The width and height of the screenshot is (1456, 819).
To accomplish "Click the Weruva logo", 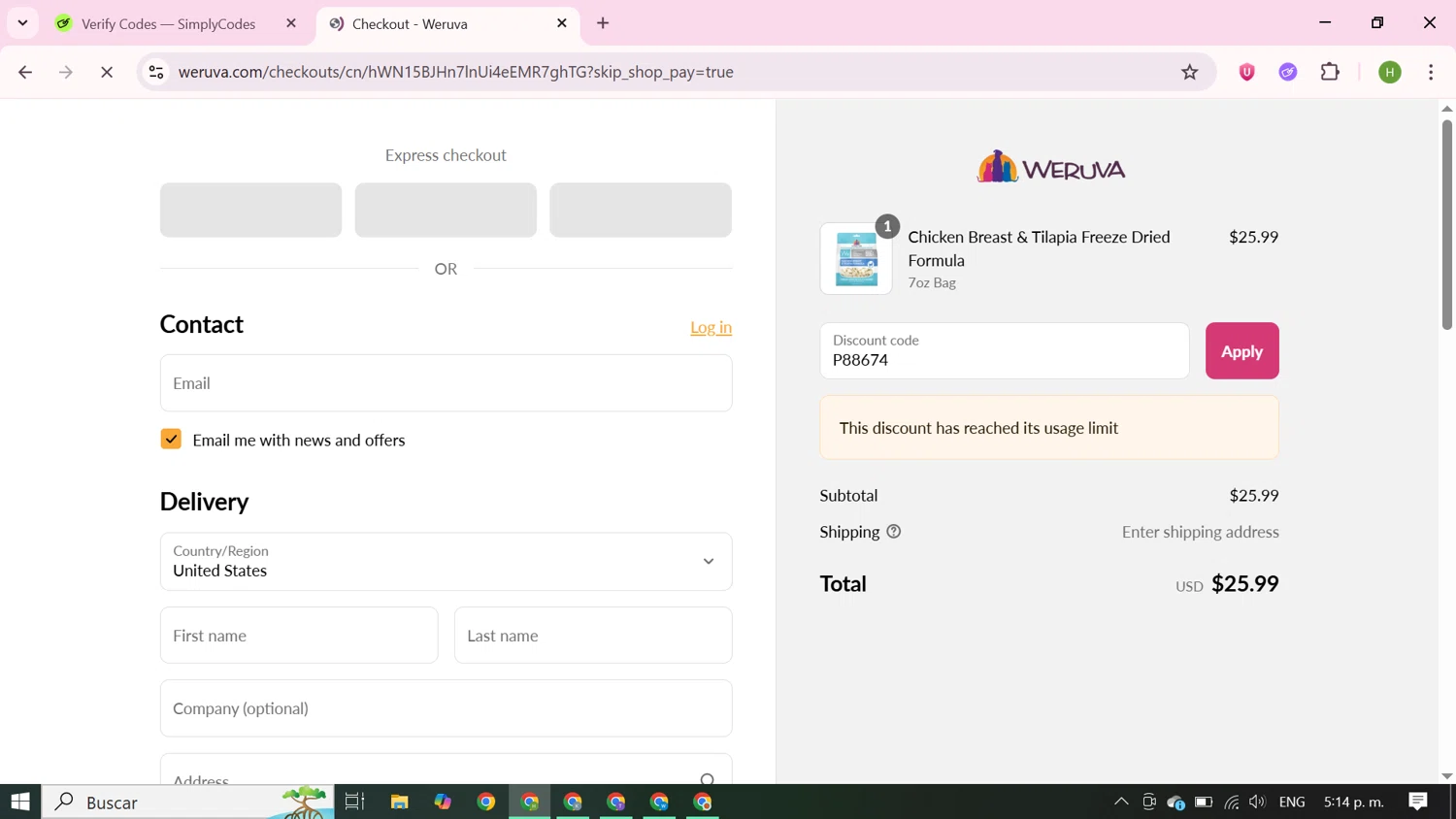I will click(x=1049, y=168).
